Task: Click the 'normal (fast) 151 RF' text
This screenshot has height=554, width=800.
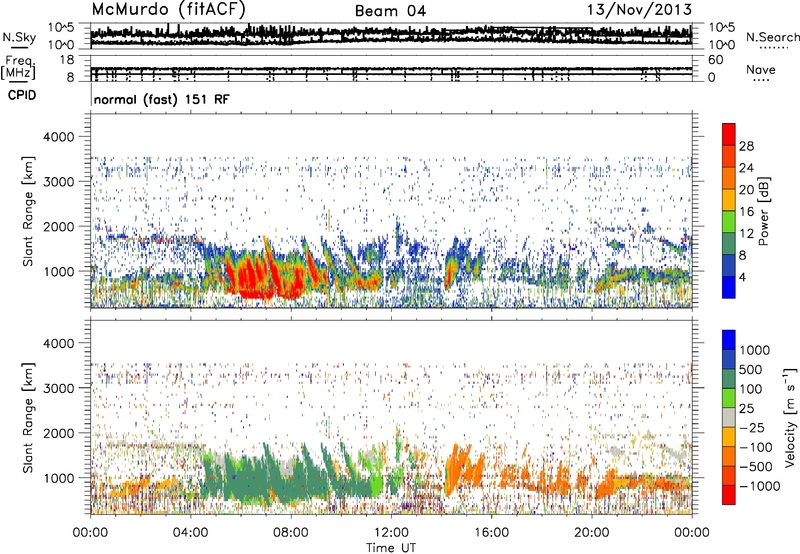Action: pyautogui.click(x=162, y=99)
